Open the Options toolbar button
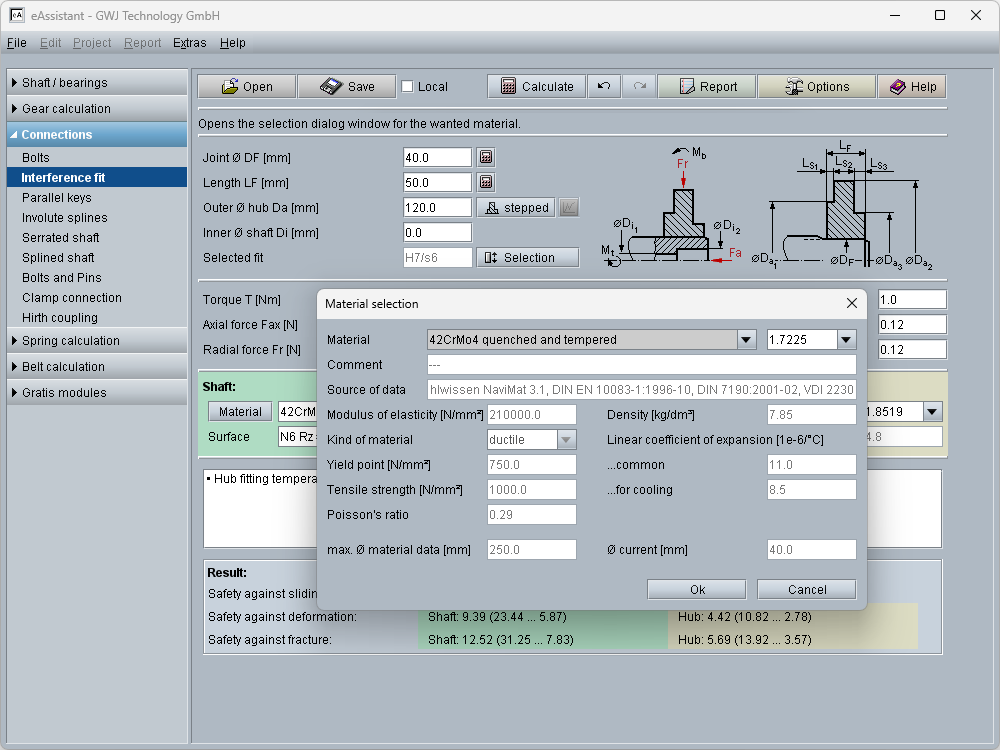 816,87
